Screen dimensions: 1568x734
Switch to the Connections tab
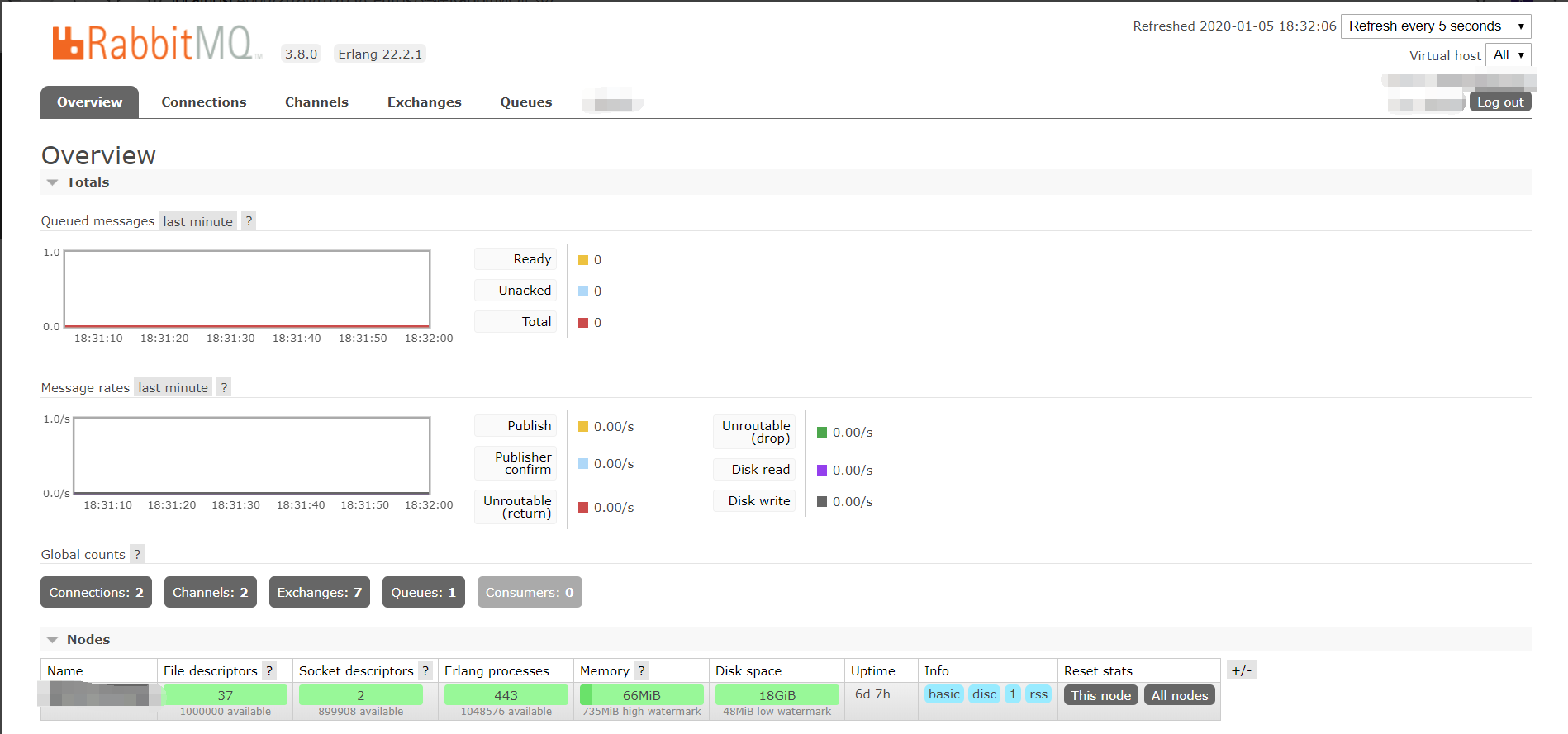[204, 102]
